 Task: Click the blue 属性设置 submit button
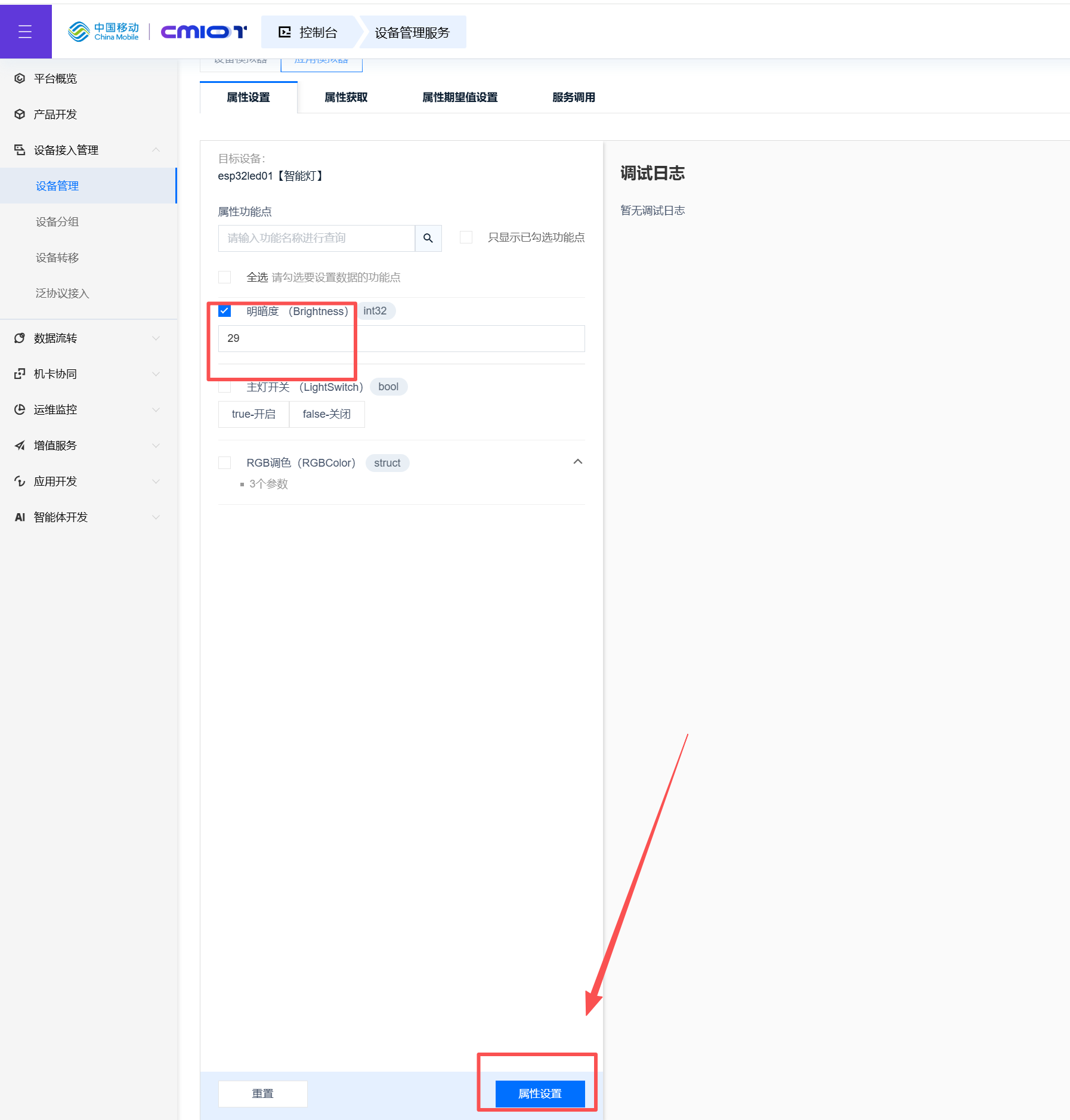(x=540, y=1093)
